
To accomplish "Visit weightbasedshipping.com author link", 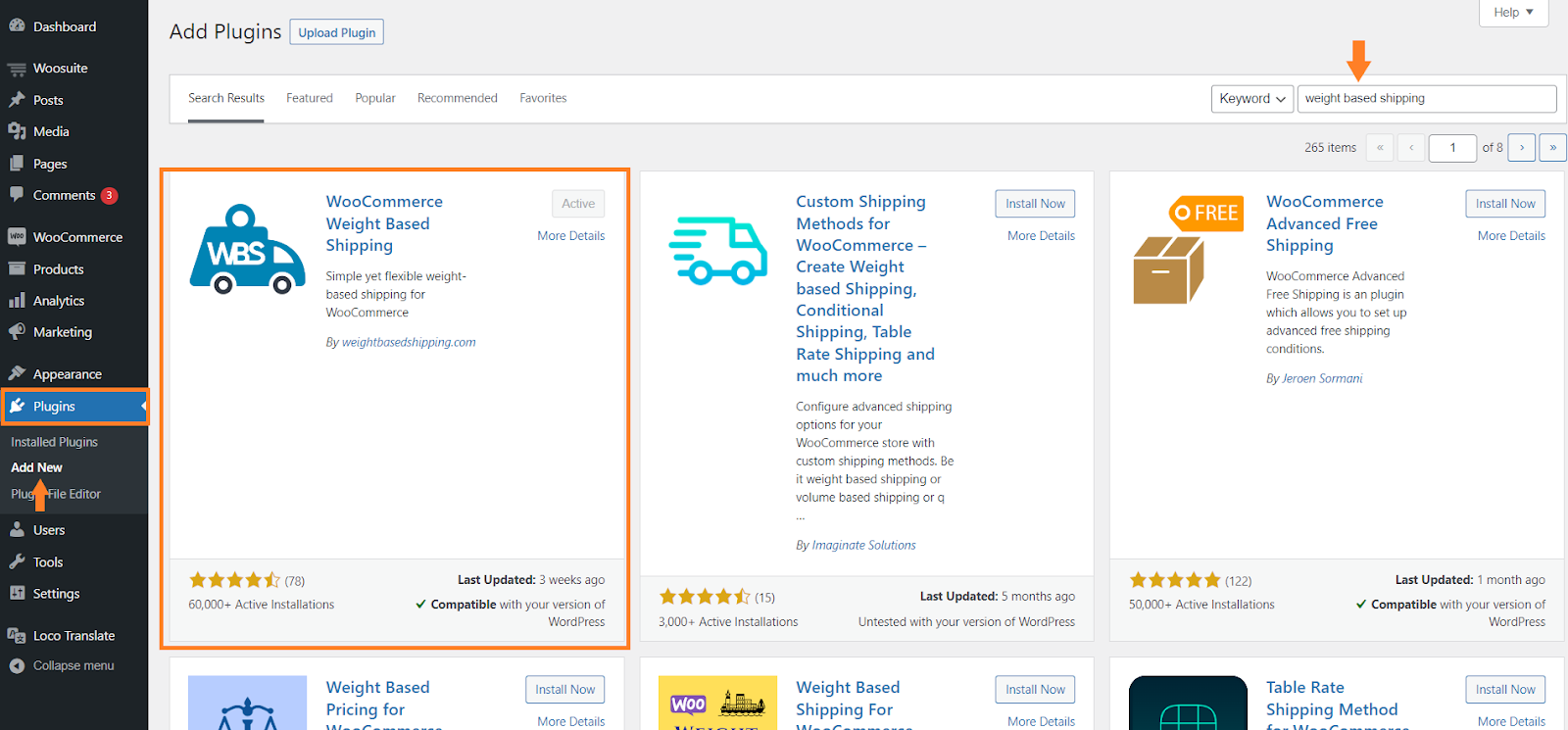I will click(x=409, y=342).
